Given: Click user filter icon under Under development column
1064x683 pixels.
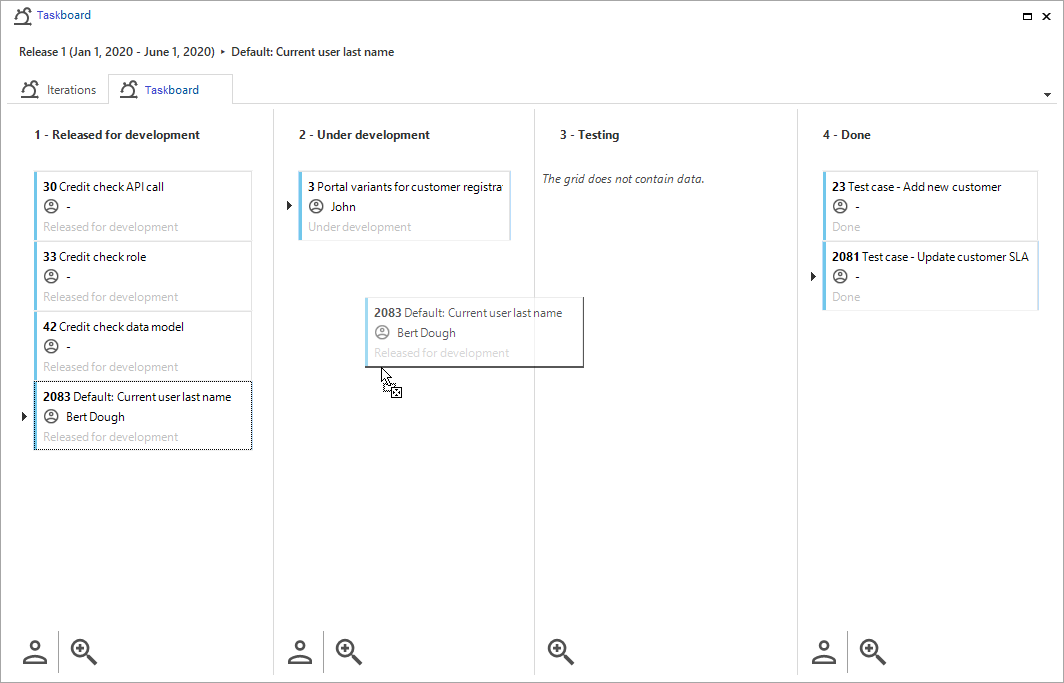Looking at the screenshot, I should click(300, 652).
